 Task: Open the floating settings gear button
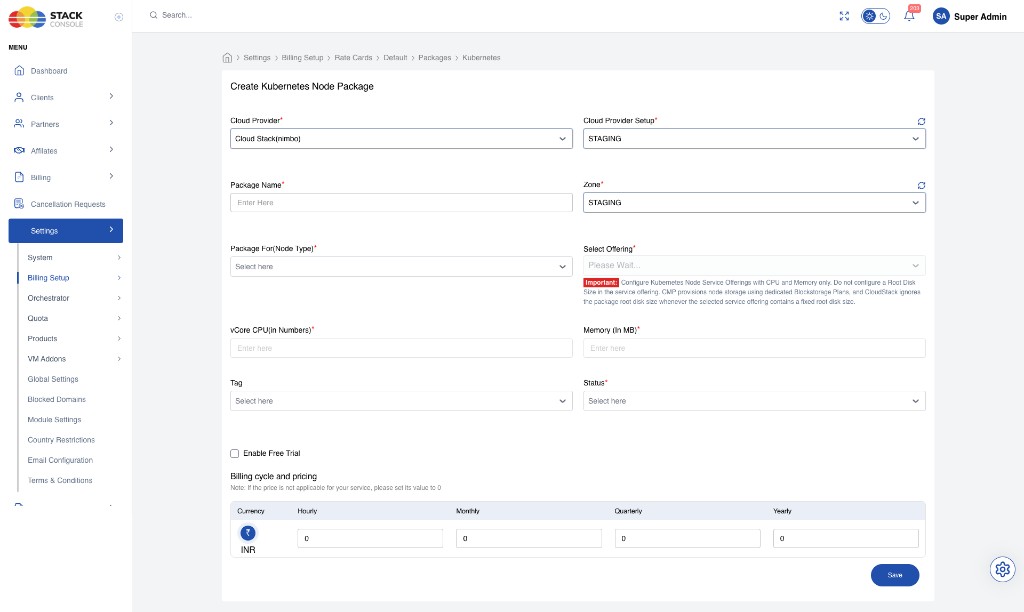click(1002, 570)
